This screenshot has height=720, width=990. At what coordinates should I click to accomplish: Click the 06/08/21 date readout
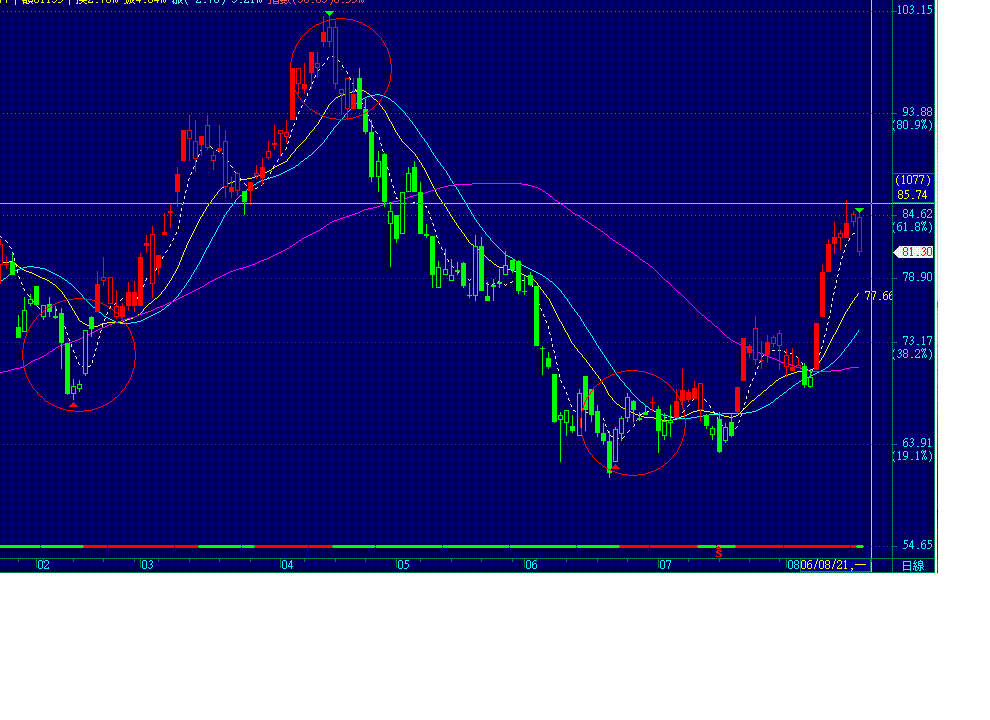[x=834, y=565]
